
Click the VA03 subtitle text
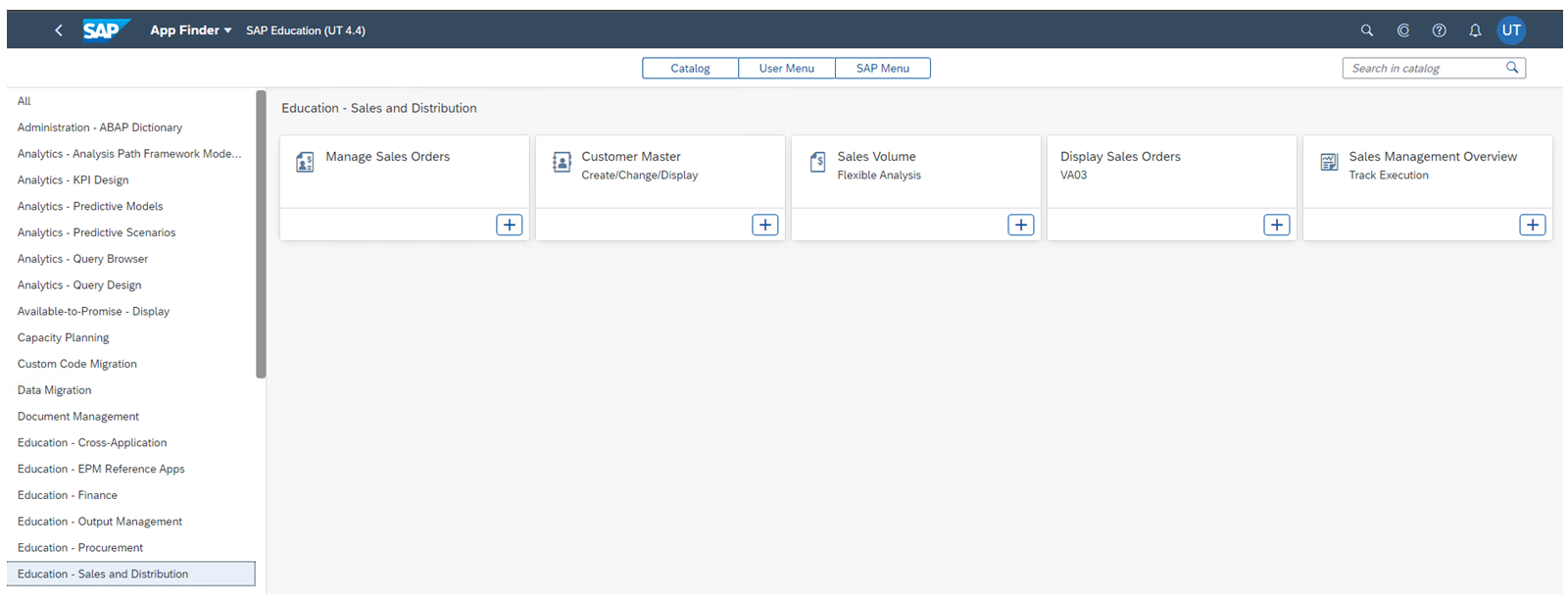[1073, 176]
